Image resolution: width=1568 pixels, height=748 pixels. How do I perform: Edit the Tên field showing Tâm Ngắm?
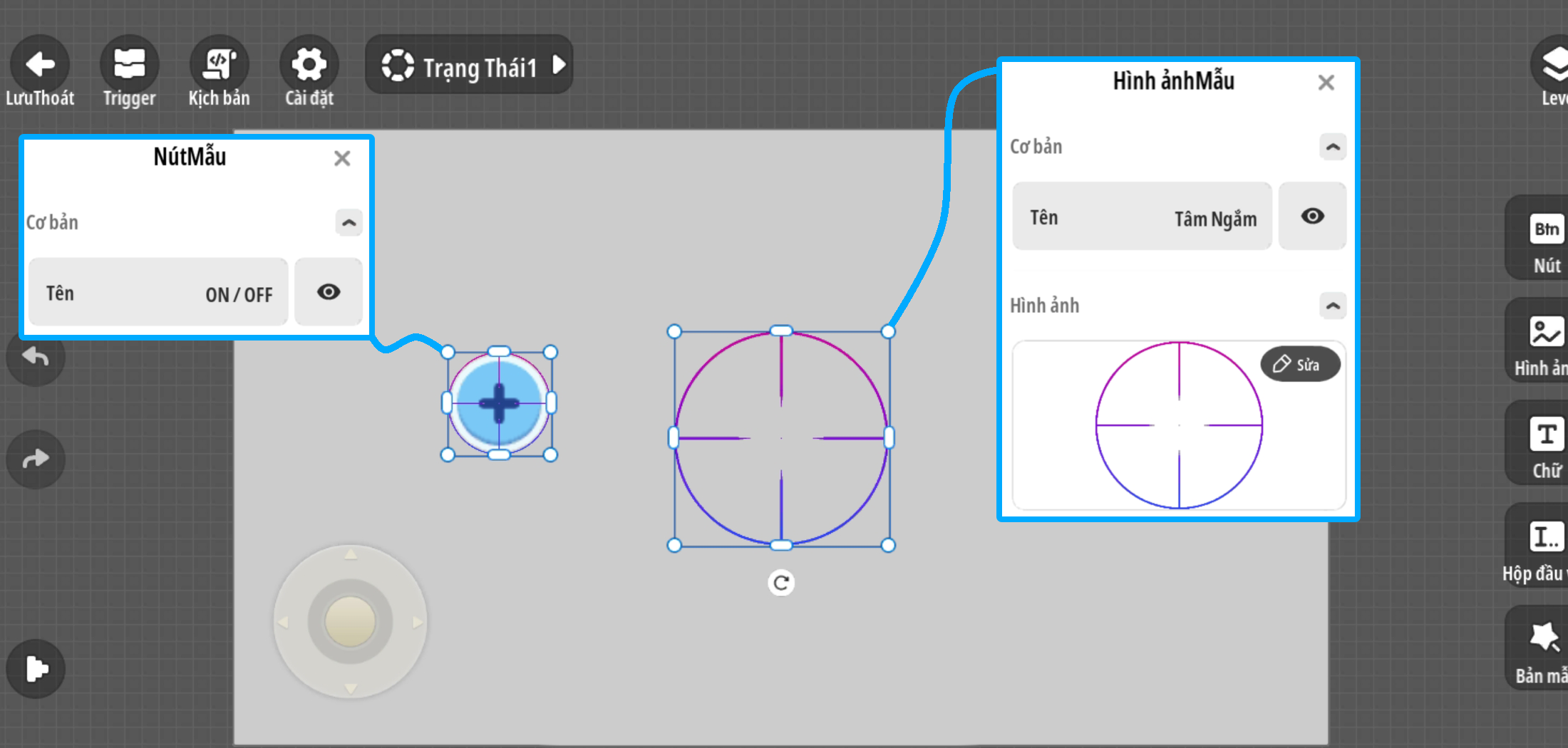[1142, 217]
